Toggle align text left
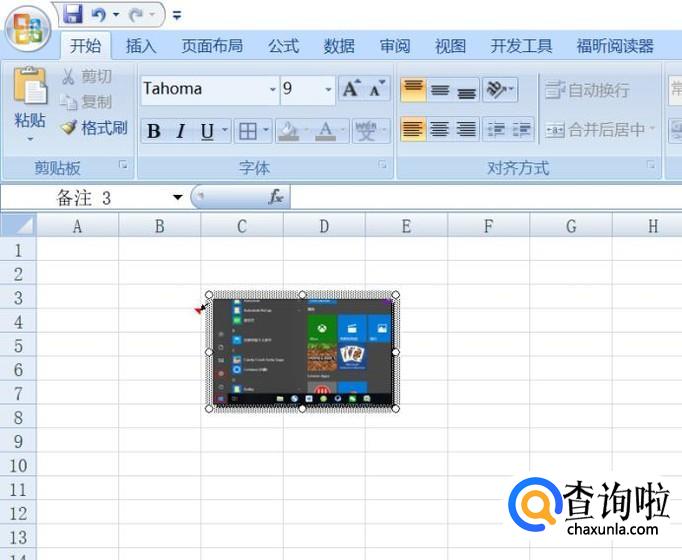This screenshot has height=560, width=682. [413, 129]
